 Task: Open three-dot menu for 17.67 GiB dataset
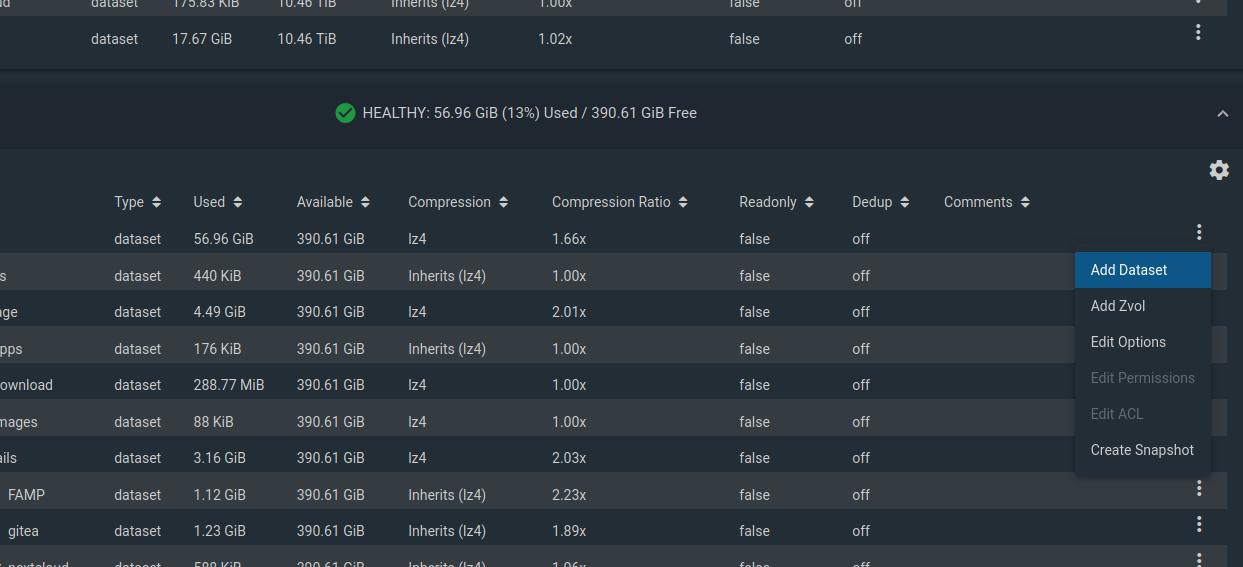pyautogui.click(x=1199, y=32)
